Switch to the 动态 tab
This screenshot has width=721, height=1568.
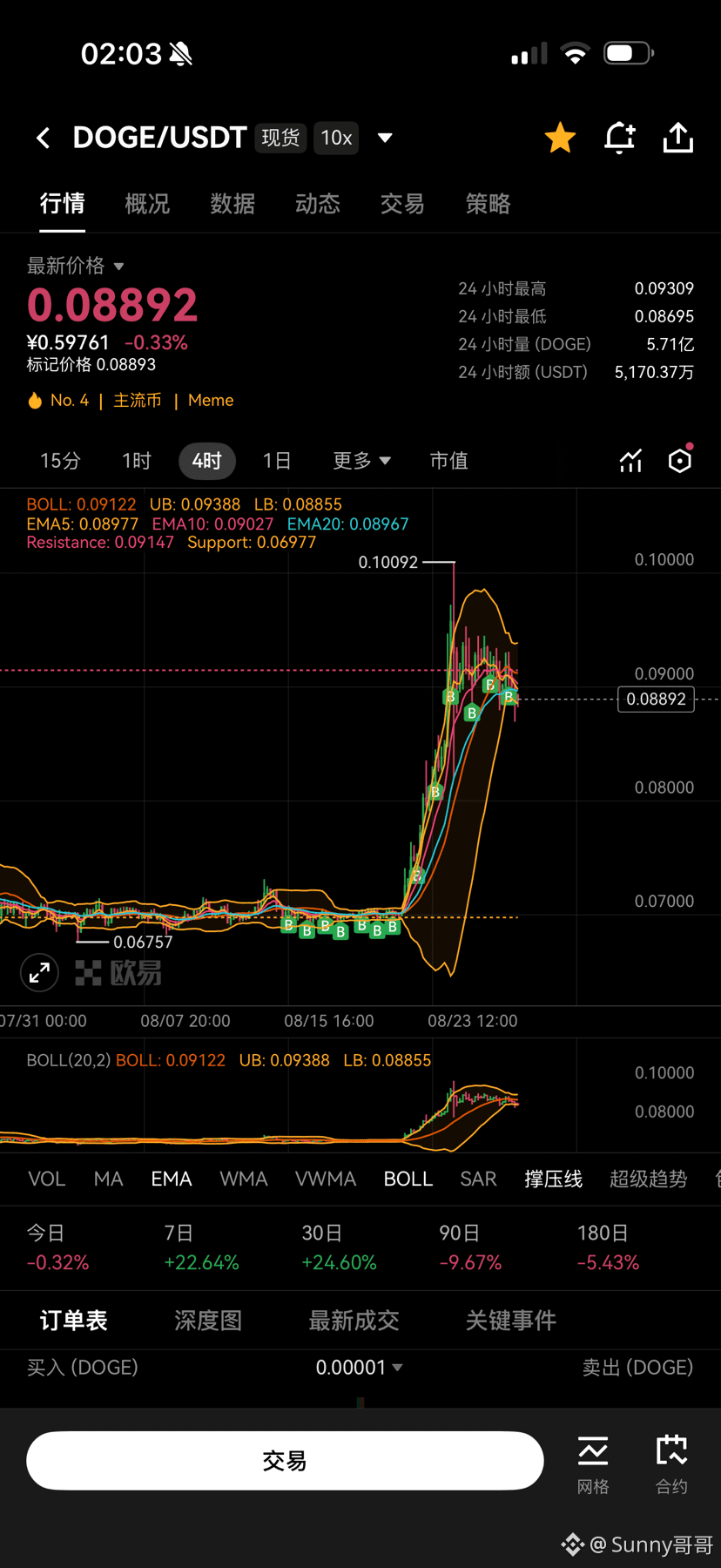pyautogui.click(x=318, y=204)
